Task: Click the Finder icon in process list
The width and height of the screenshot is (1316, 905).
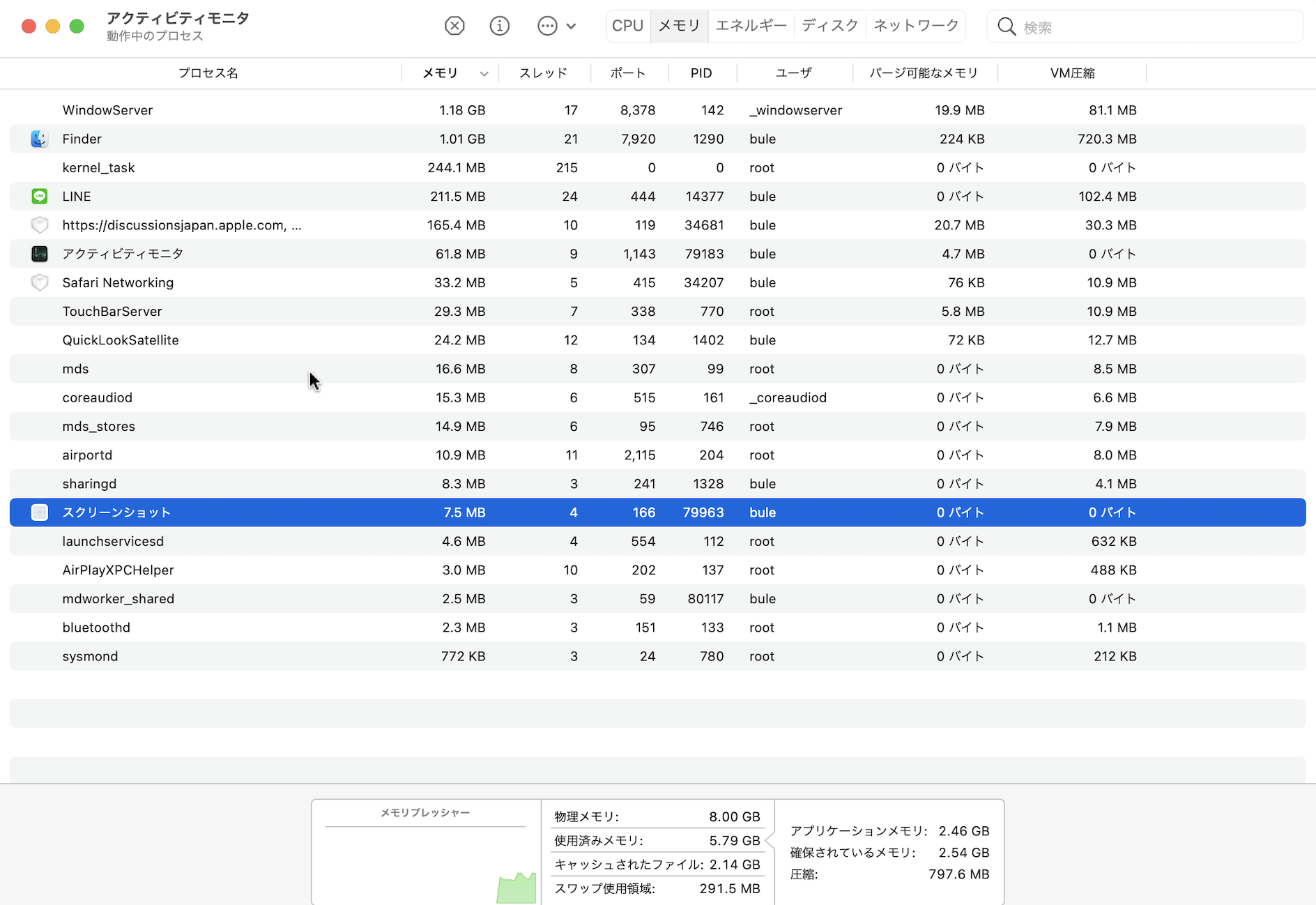Action: pyautogui.click(x=40, y=139)
